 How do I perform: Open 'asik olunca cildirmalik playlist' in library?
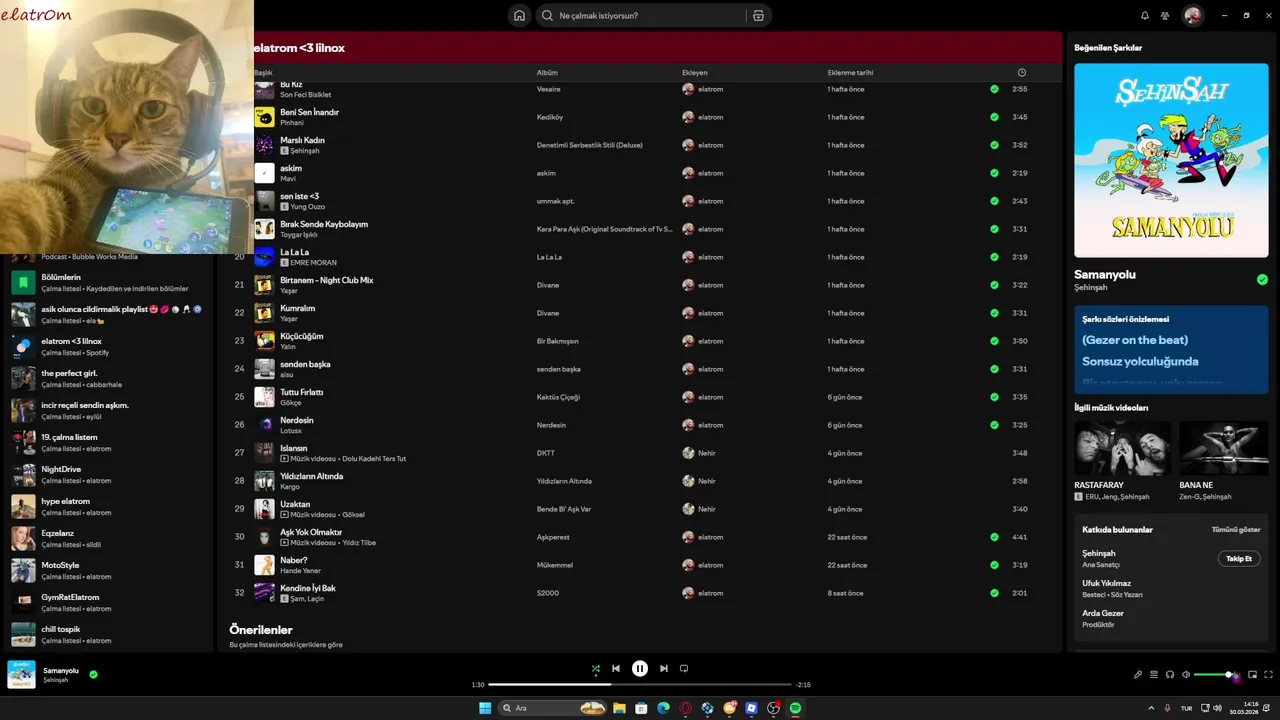(x=107, y=315)
